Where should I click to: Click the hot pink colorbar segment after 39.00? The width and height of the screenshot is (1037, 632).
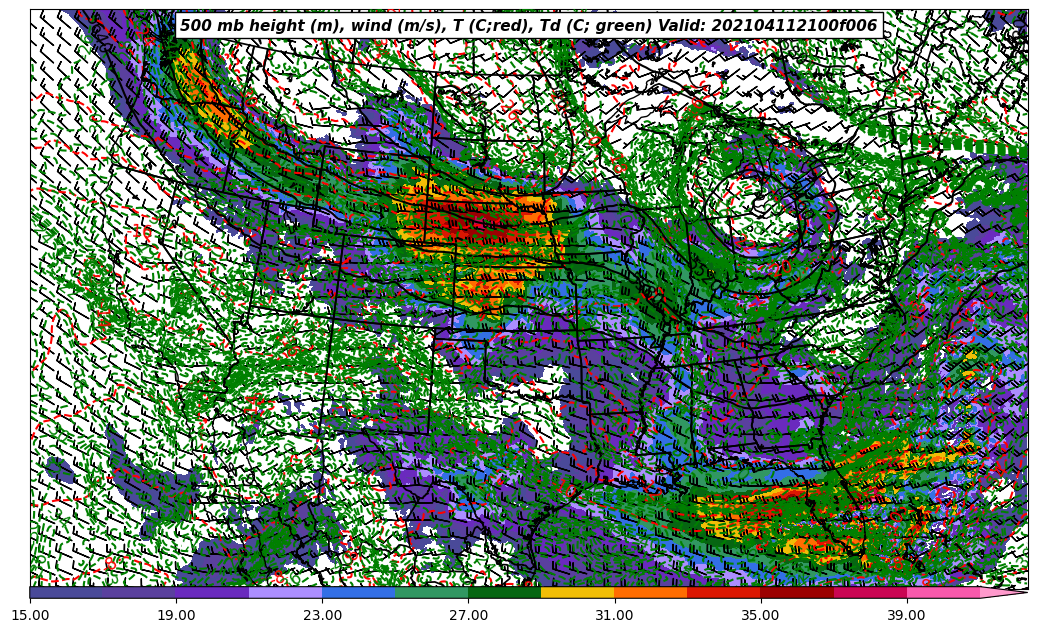[x=942, y=592]
